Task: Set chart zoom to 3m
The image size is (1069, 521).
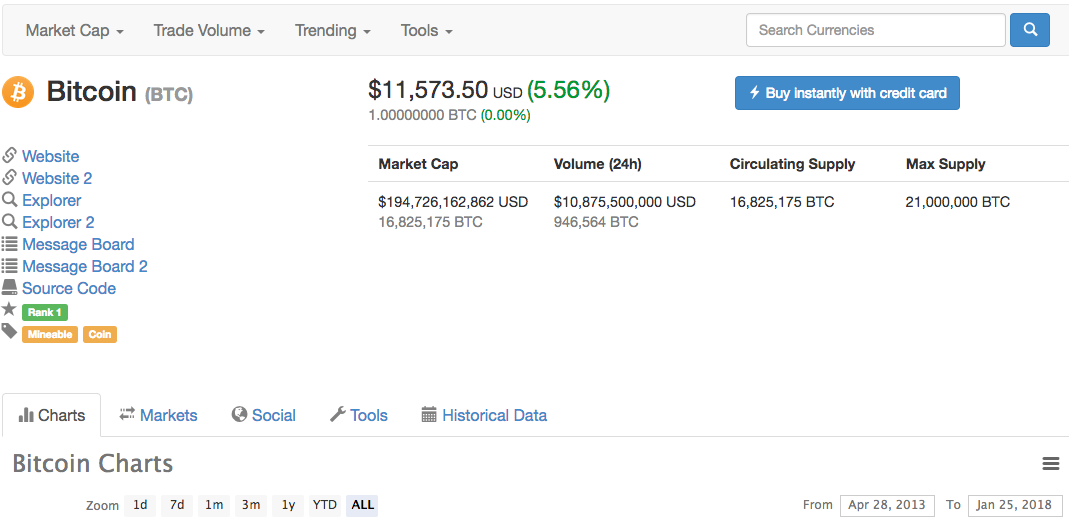Action: tap(251, 505)
